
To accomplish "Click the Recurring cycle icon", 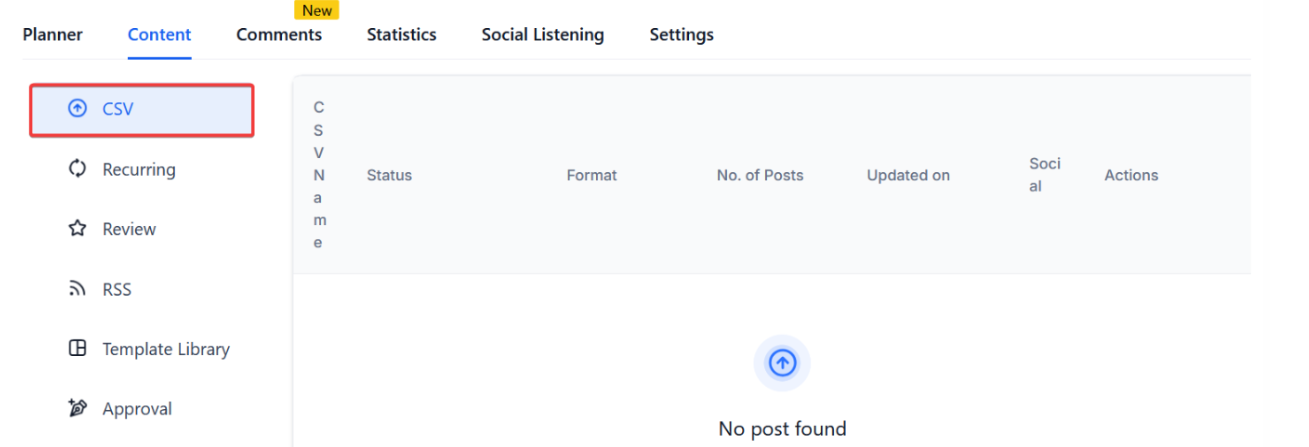I will tap(77, 169).
